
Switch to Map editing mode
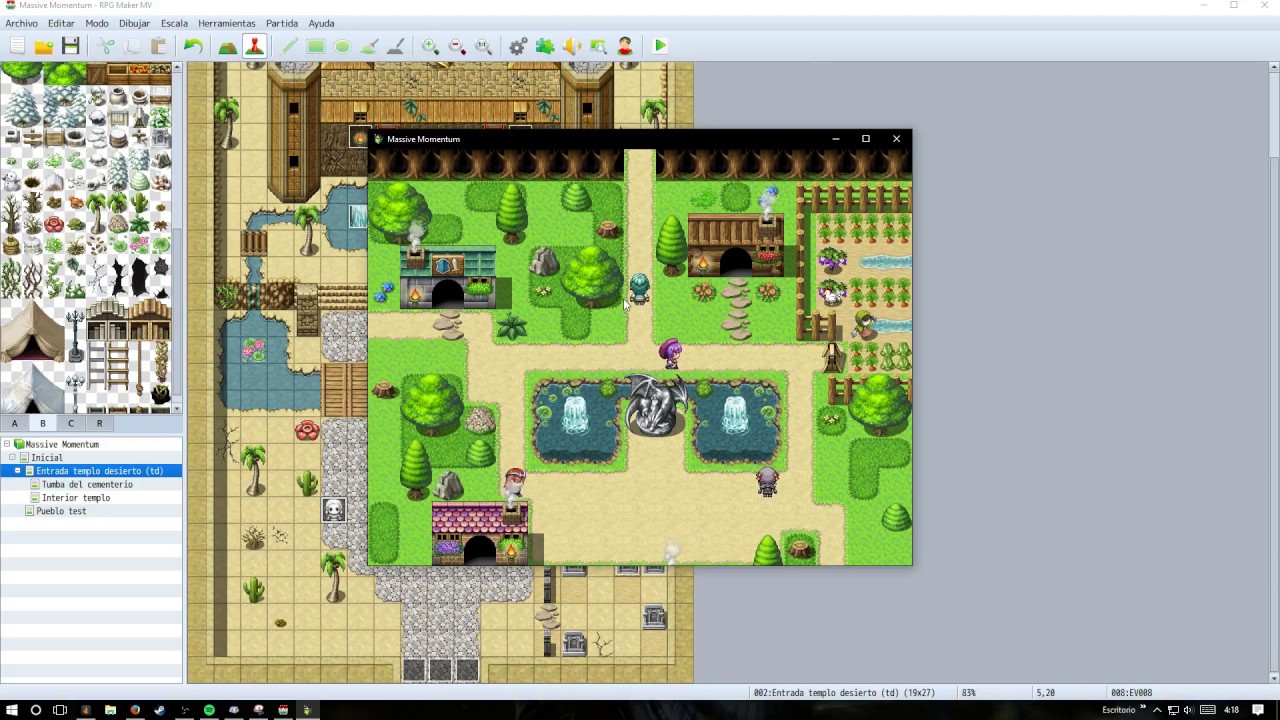[228, 46]
